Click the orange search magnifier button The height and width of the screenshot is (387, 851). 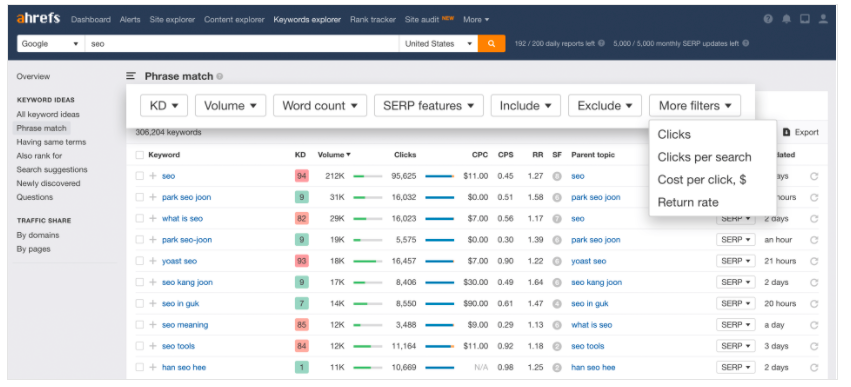point(491,43)
